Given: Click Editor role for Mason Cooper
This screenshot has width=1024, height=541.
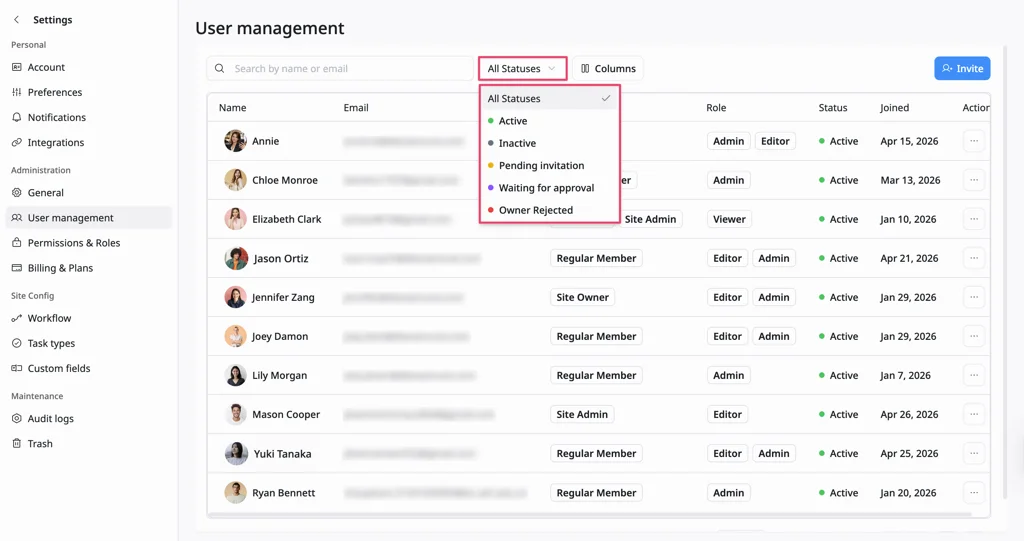Looking at the screenshot, I should point(728,414).
